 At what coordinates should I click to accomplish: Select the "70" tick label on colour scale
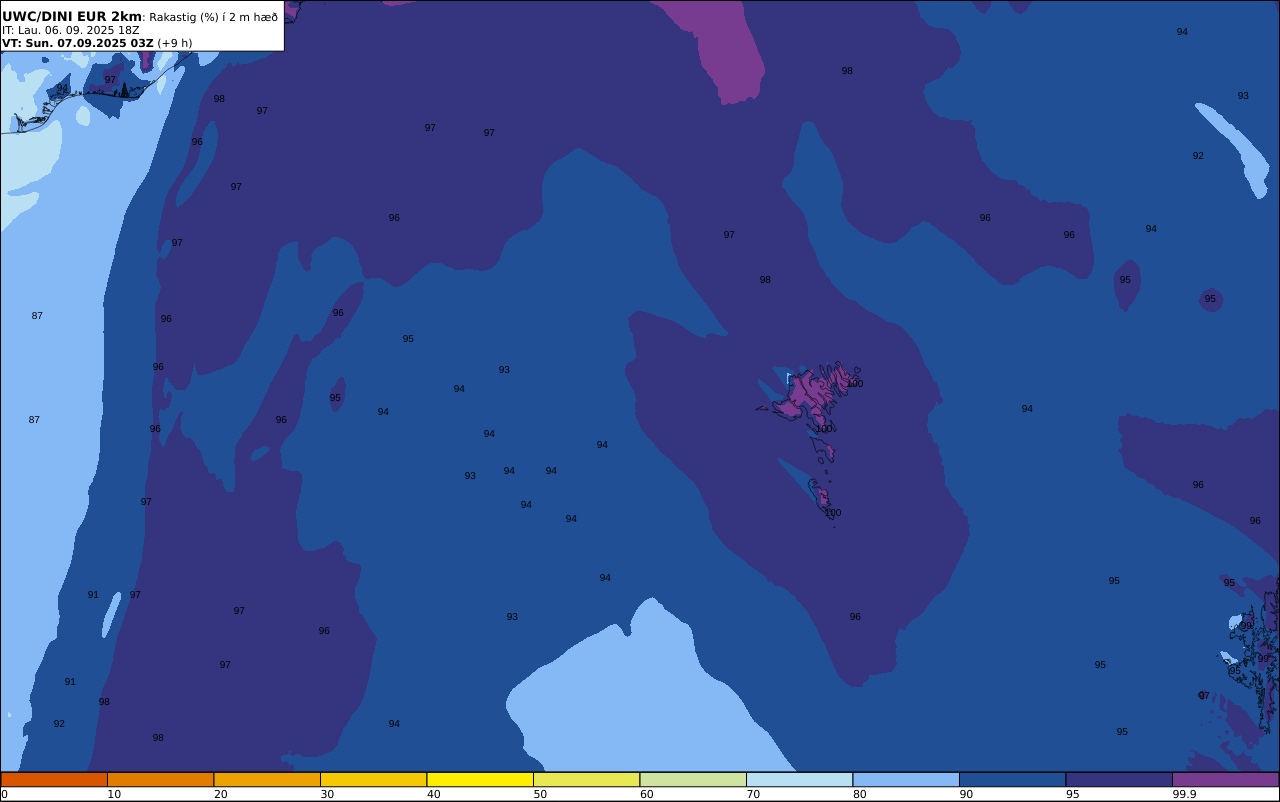tap(753, 794)
